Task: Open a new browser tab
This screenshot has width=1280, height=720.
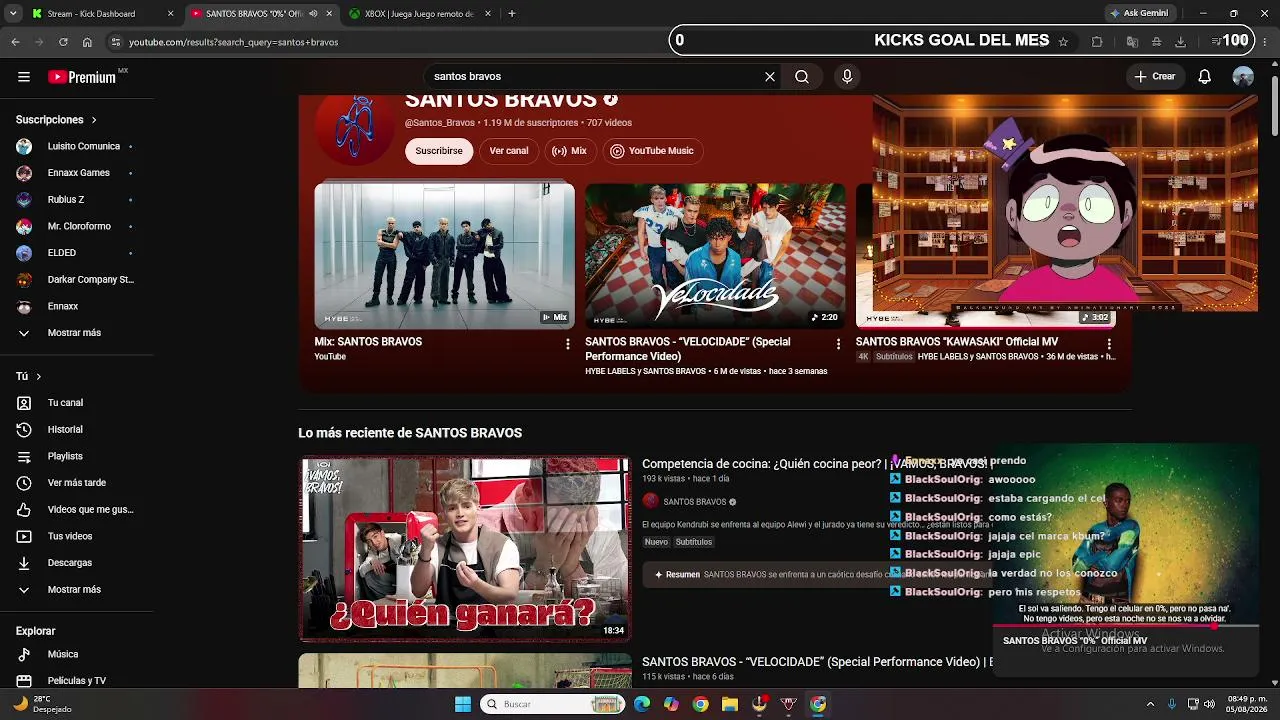Action: pos(512,14)
